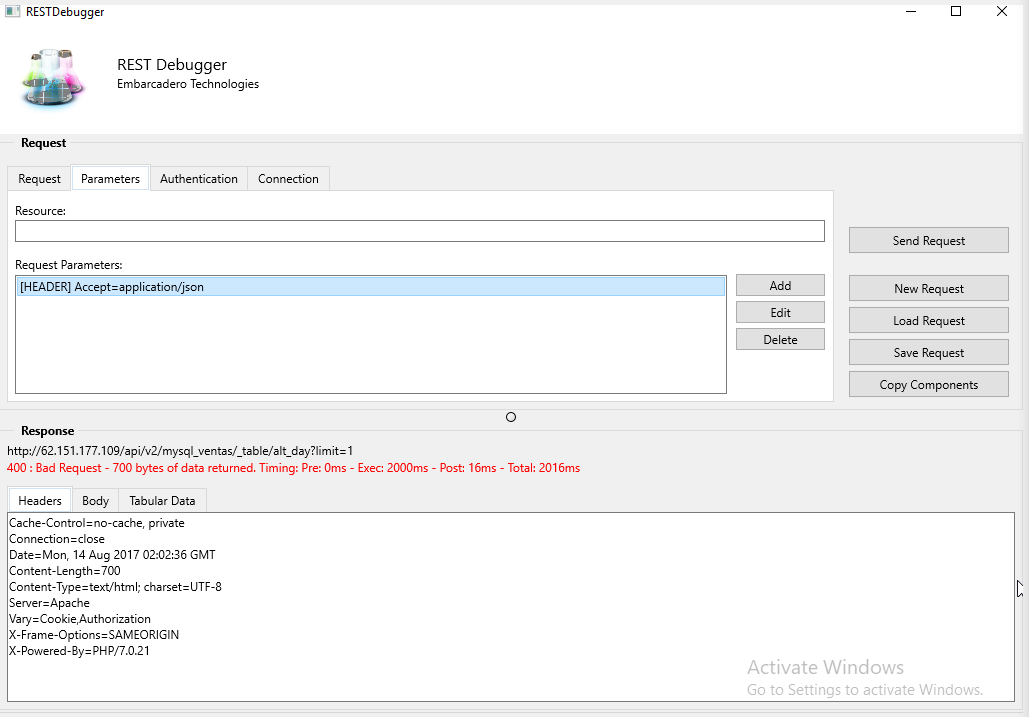Click the Server=Apache header line
The width and height of the screenshot is (1029, 717).
[49, 603]
